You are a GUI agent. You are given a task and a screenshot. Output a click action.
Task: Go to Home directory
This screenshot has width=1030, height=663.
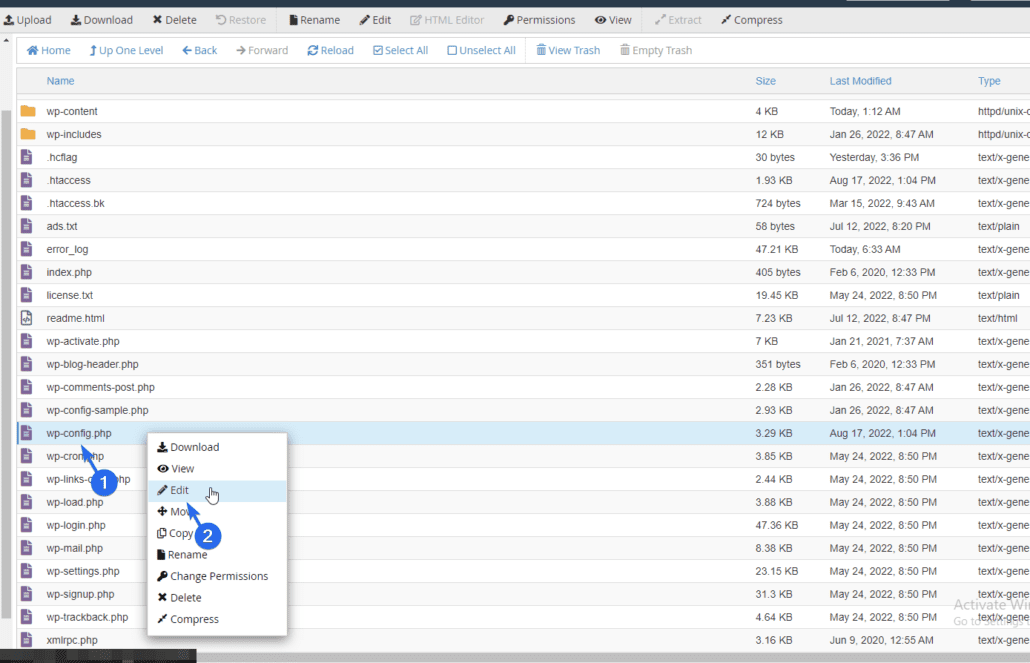tap(49, 50)
